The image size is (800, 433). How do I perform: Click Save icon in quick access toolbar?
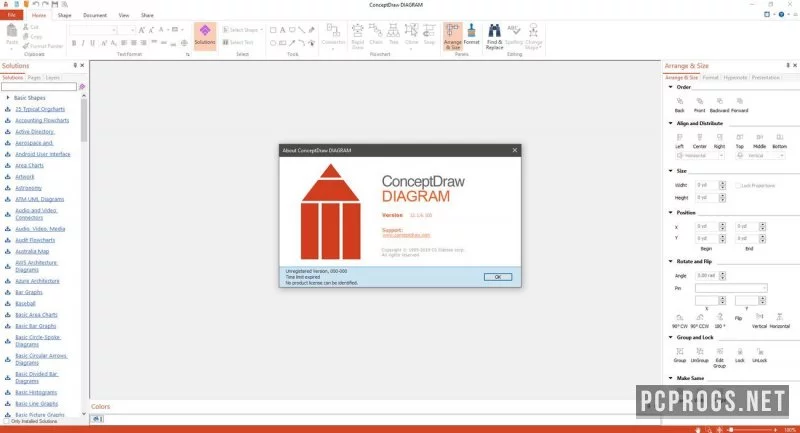point(55,4)
